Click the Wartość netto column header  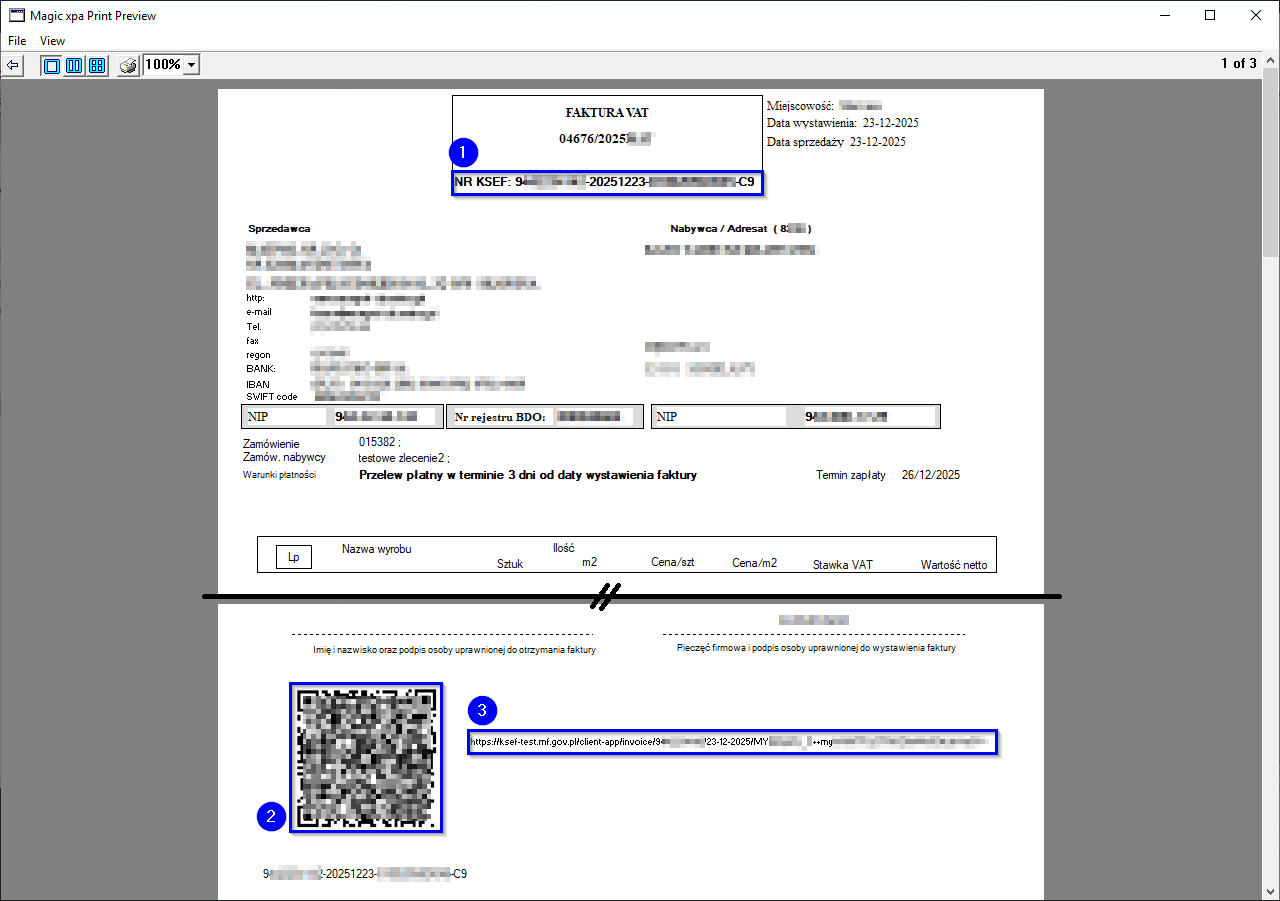pos(954,565)
